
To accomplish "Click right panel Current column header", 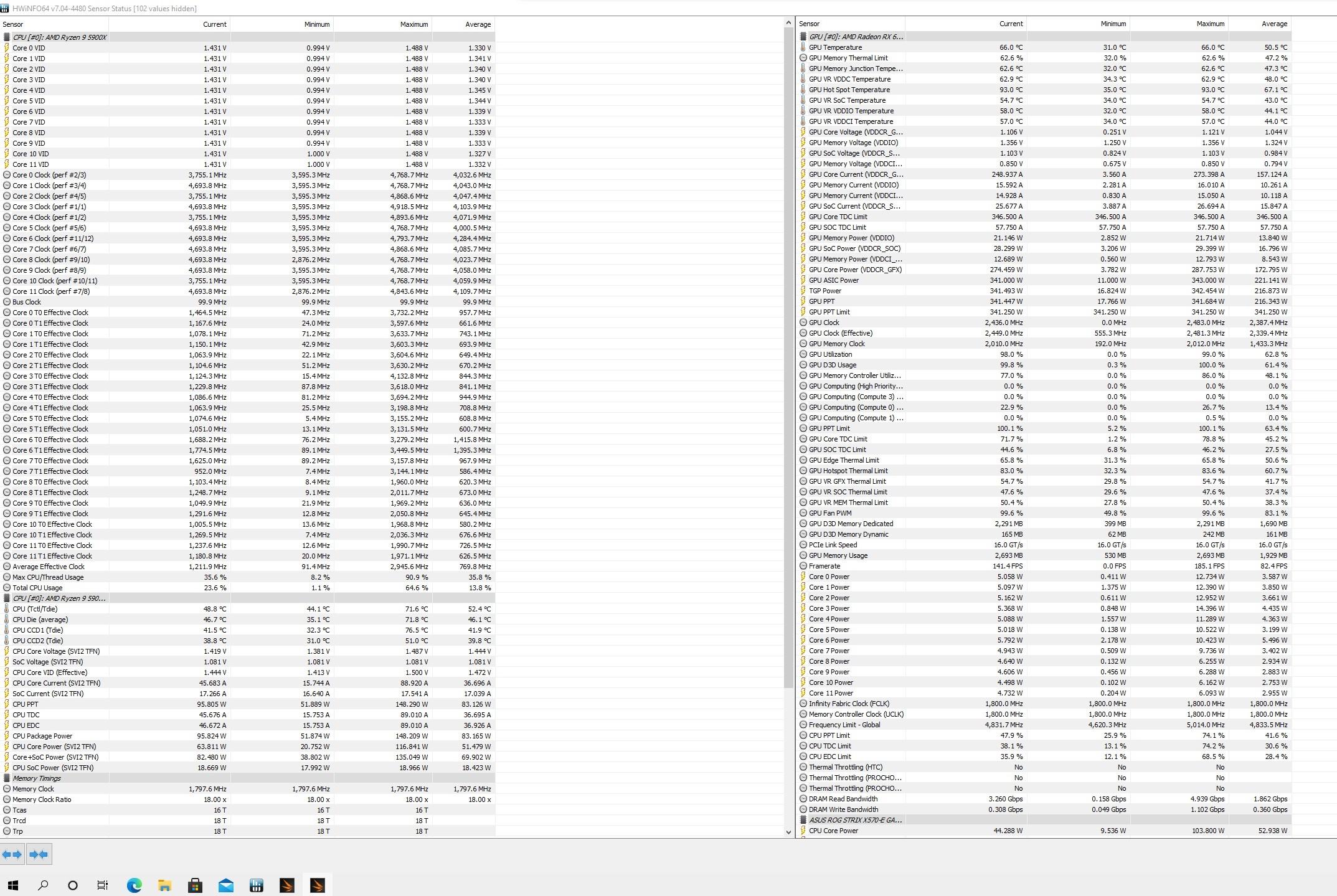I will pyautogui.click(x=966, y=24).
